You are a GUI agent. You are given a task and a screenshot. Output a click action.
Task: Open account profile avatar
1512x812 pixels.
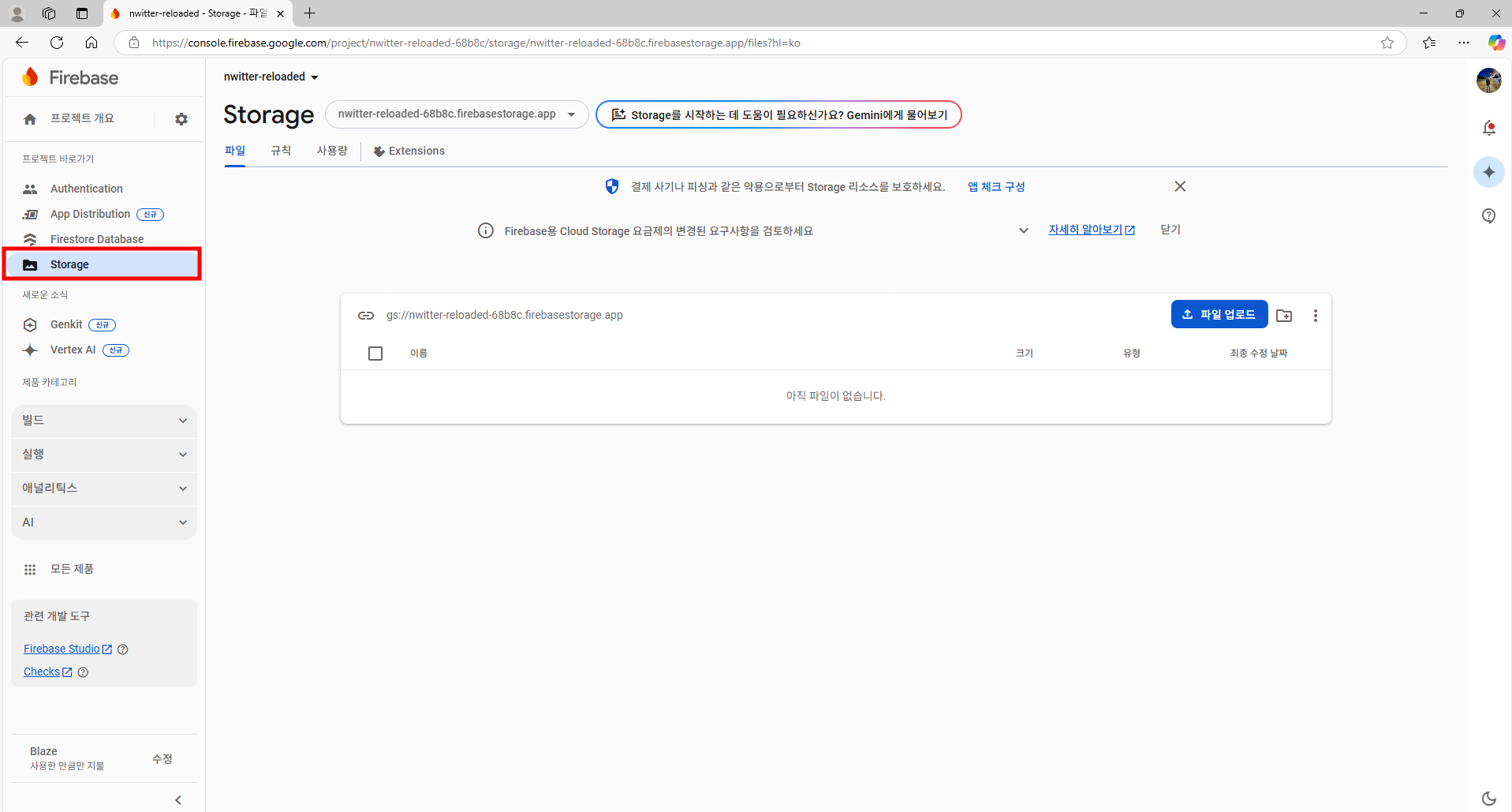coord(1488,80)
